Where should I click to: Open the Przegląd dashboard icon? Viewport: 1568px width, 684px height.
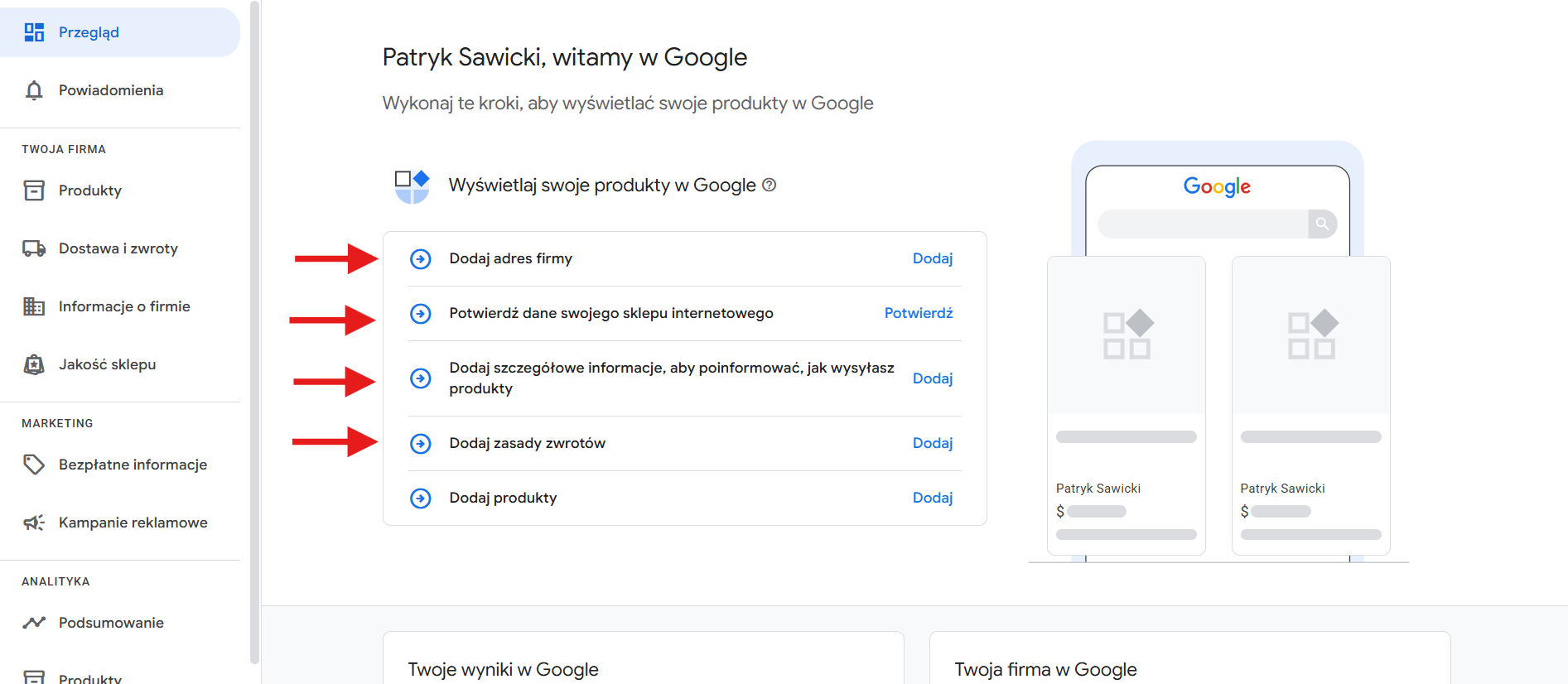point(34,32)
